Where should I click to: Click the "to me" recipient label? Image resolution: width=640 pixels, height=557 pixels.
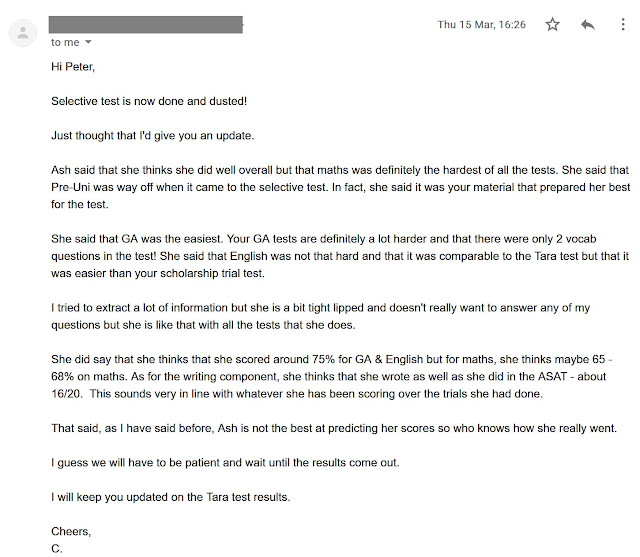coord(64,42)
